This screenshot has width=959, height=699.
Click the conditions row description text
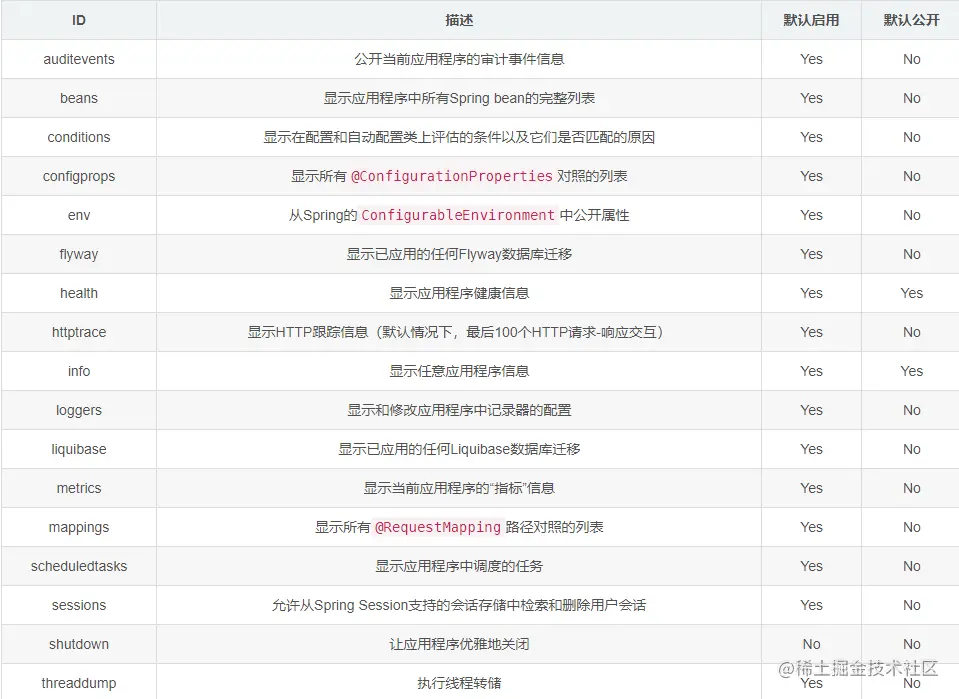[x=459, y=138]
